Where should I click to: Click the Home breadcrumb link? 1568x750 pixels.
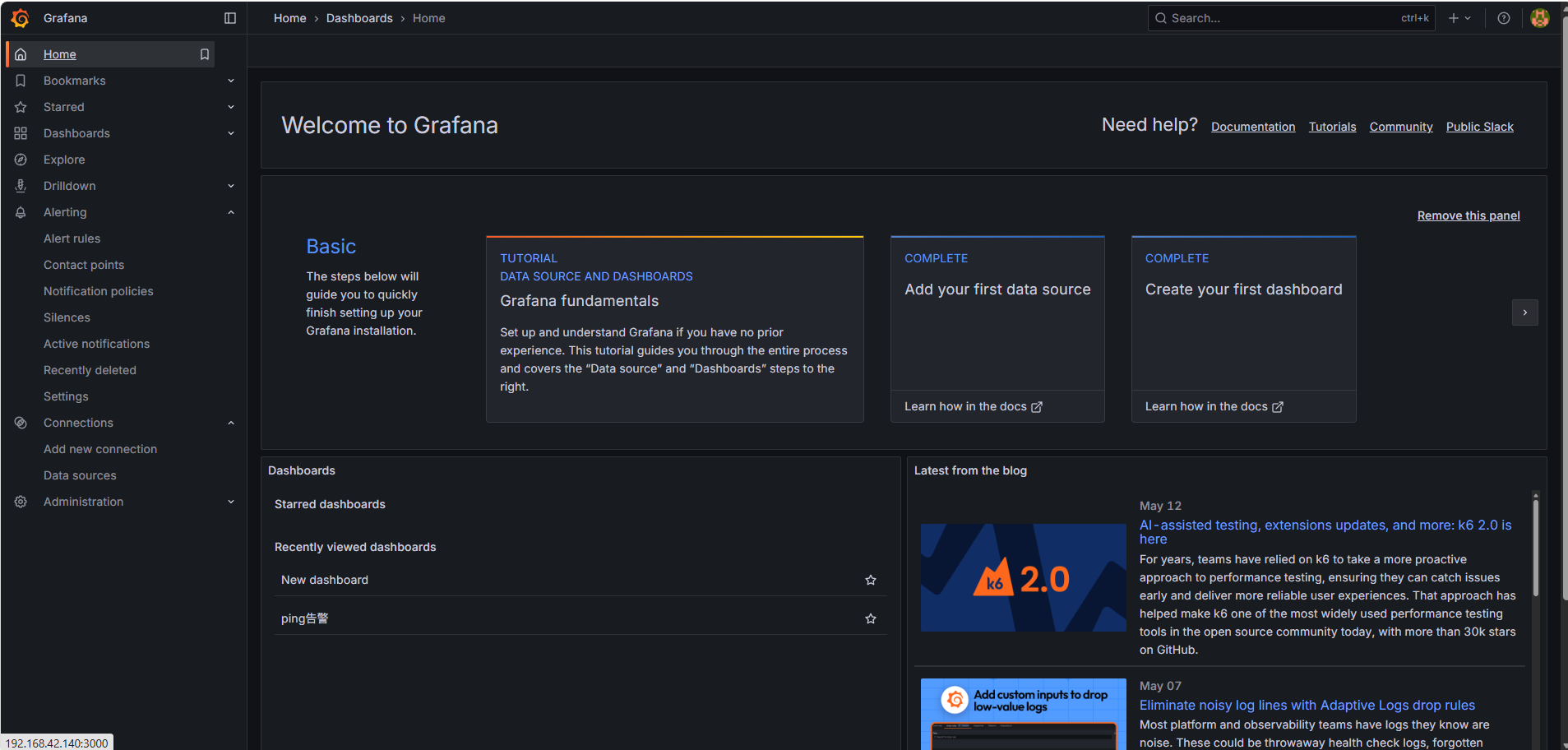click(x=289, y=18)
